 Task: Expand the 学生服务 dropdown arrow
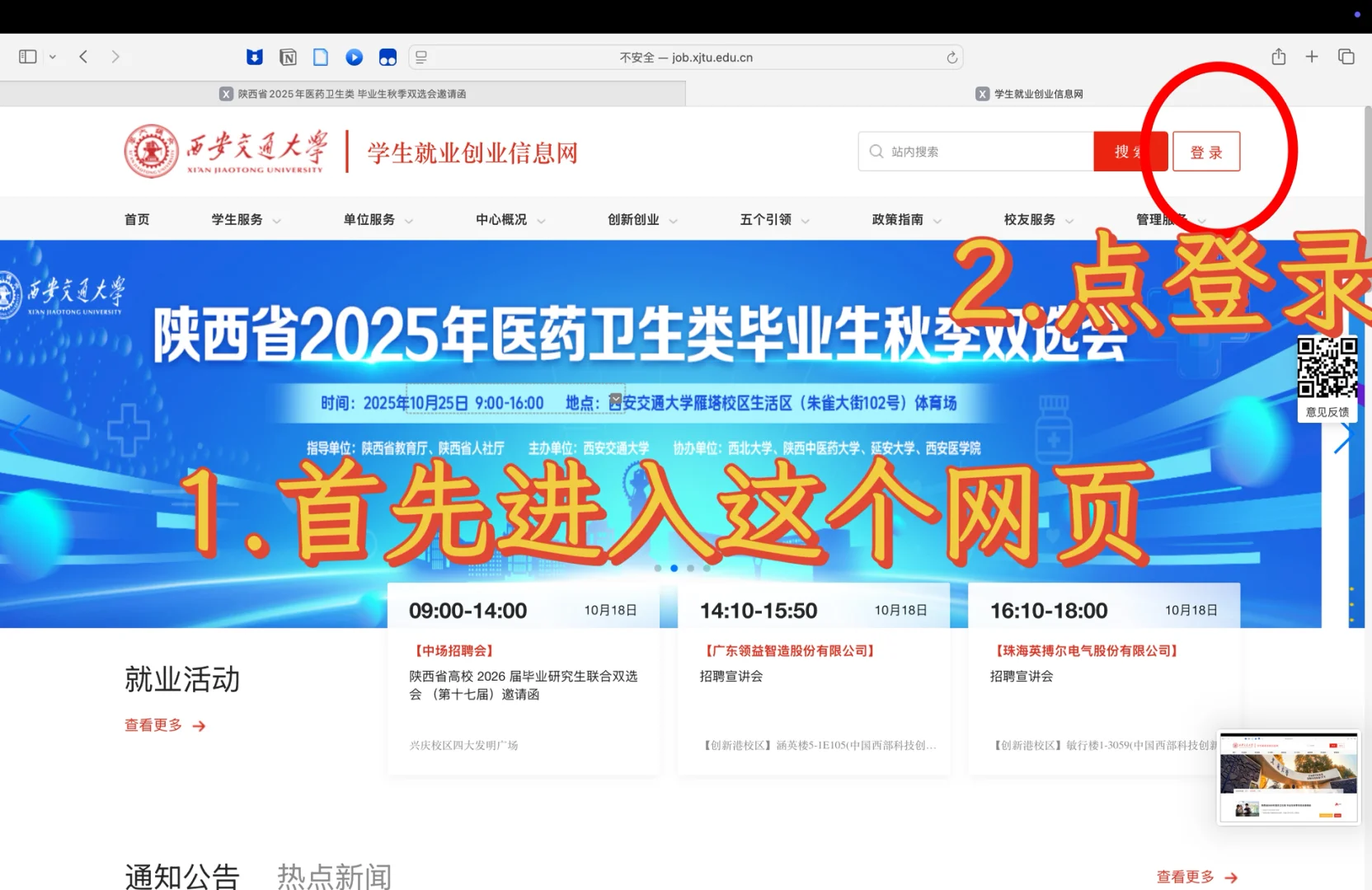point(277,221)
